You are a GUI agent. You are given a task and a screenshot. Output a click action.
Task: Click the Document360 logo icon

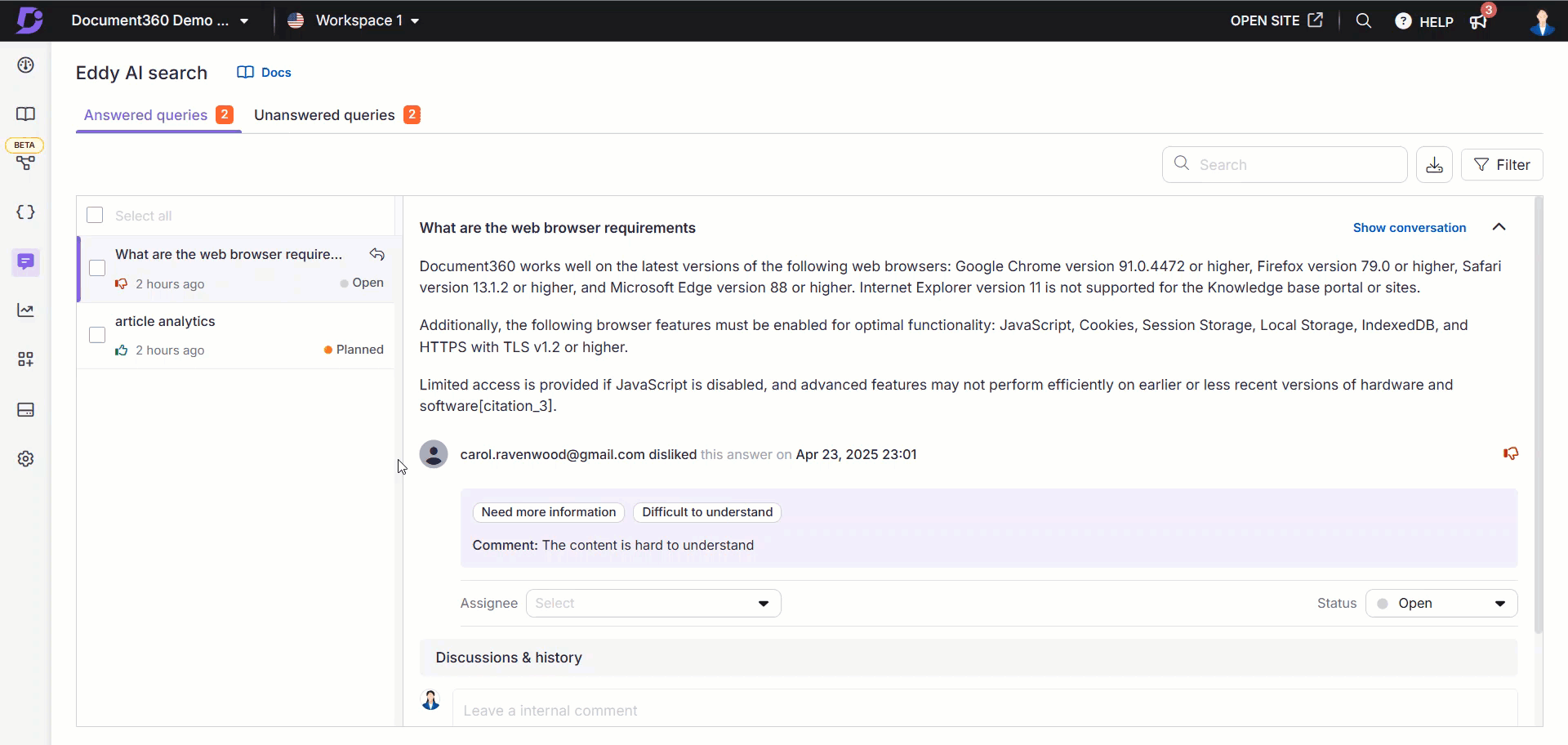(29, 20)
